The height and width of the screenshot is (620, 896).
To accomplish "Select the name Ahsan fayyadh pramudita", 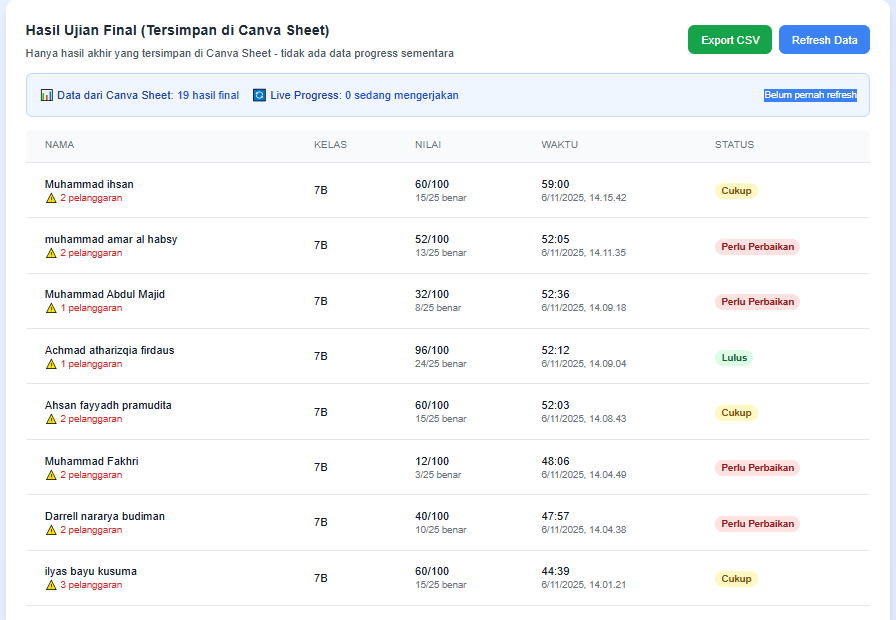I will tap(108, 405).
